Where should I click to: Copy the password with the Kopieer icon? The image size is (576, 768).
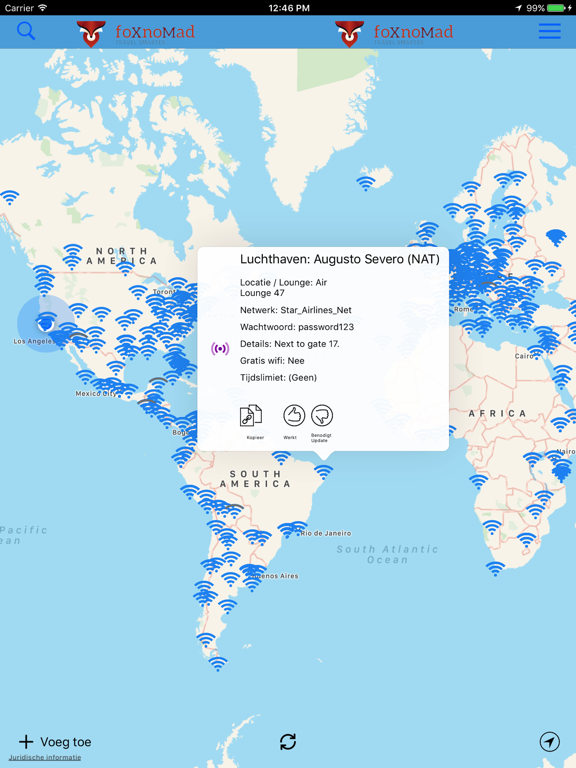(251, 416)
